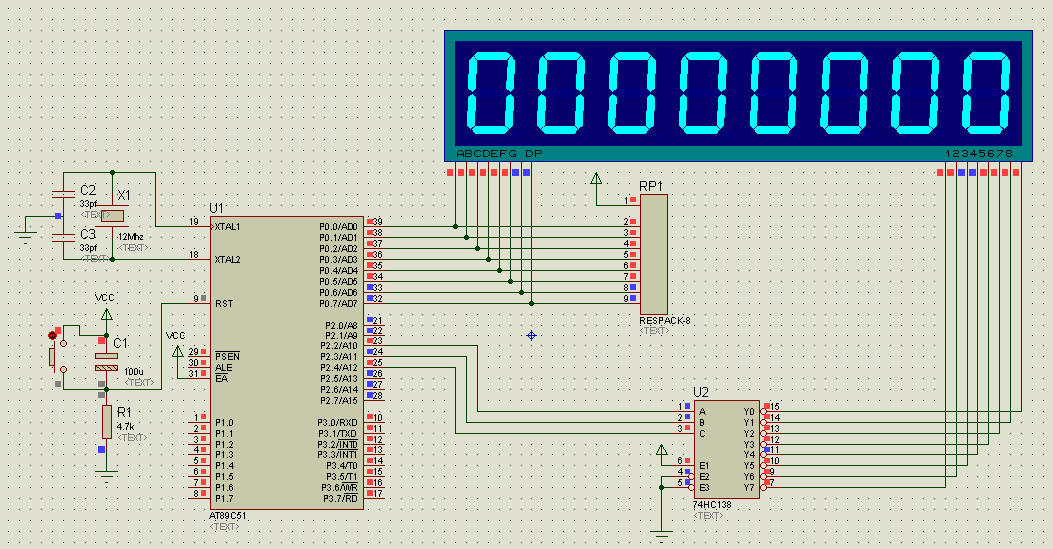Click the '100u' capacitor value text
The width and height of the screenshot is (1053, 549).
click(x=134, y=372)
